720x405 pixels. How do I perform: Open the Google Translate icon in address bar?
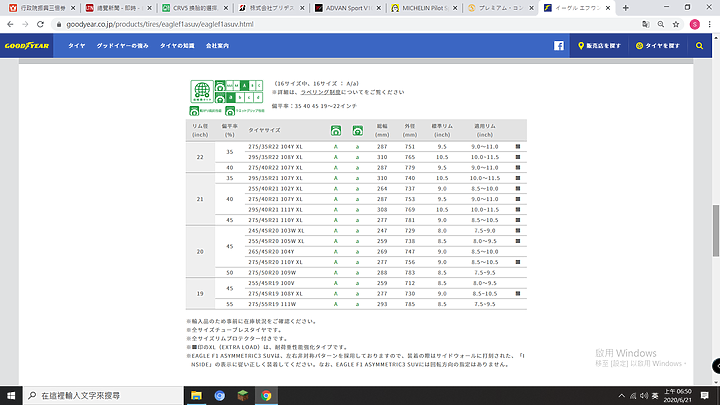(x=646, y=24)
